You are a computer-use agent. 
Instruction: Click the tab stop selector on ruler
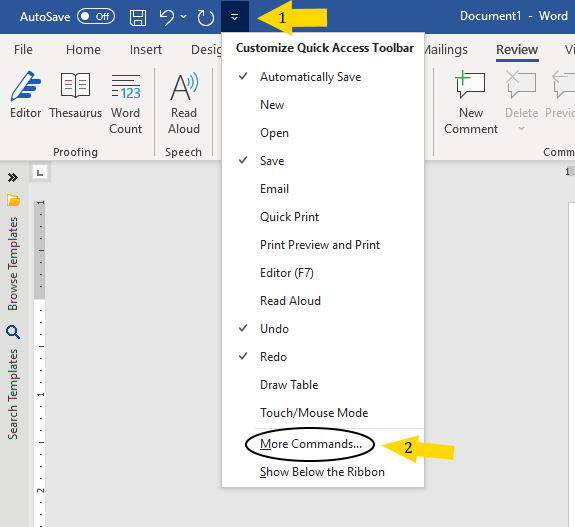point(40,172)
